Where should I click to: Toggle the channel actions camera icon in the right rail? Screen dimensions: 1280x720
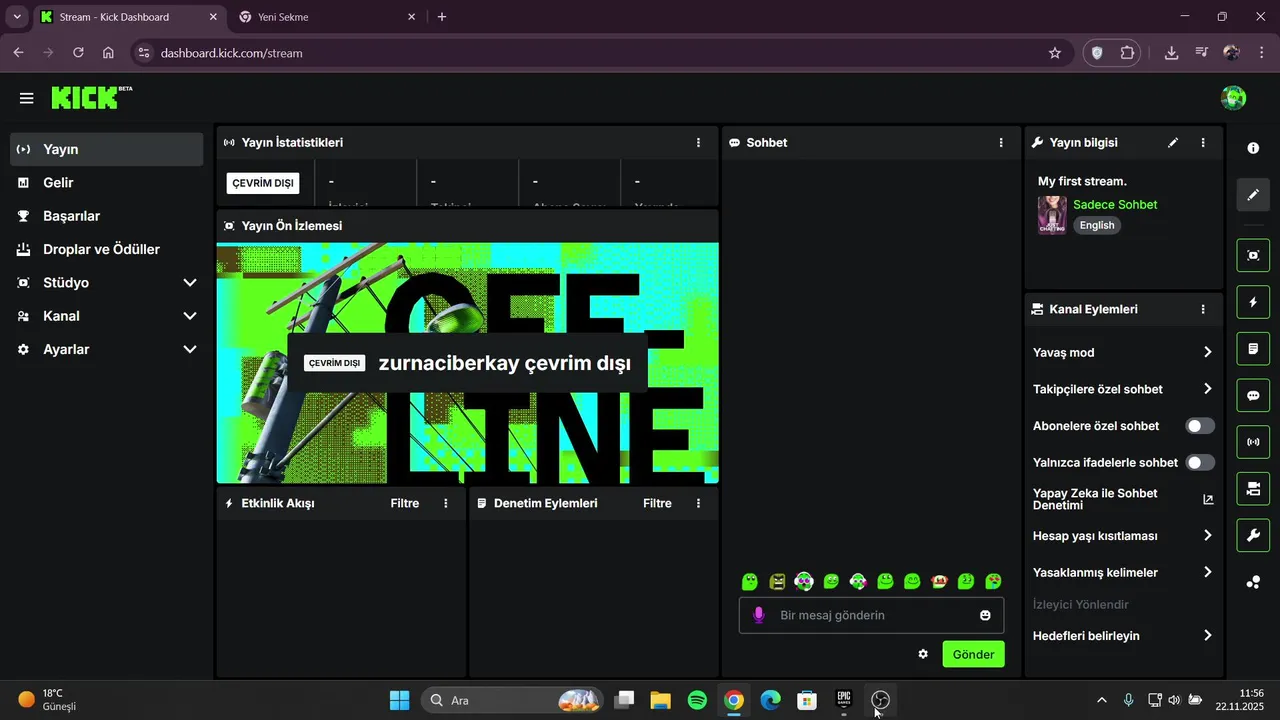[x=1253, y=489]
